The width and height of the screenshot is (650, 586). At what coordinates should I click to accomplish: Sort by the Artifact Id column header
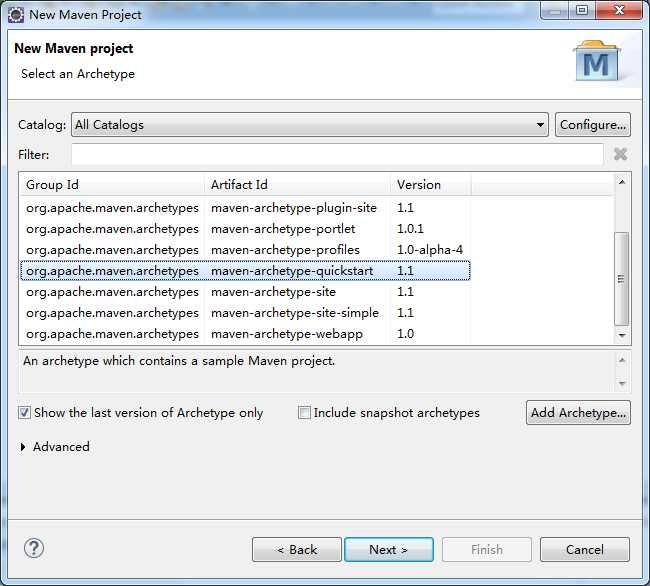297,184
